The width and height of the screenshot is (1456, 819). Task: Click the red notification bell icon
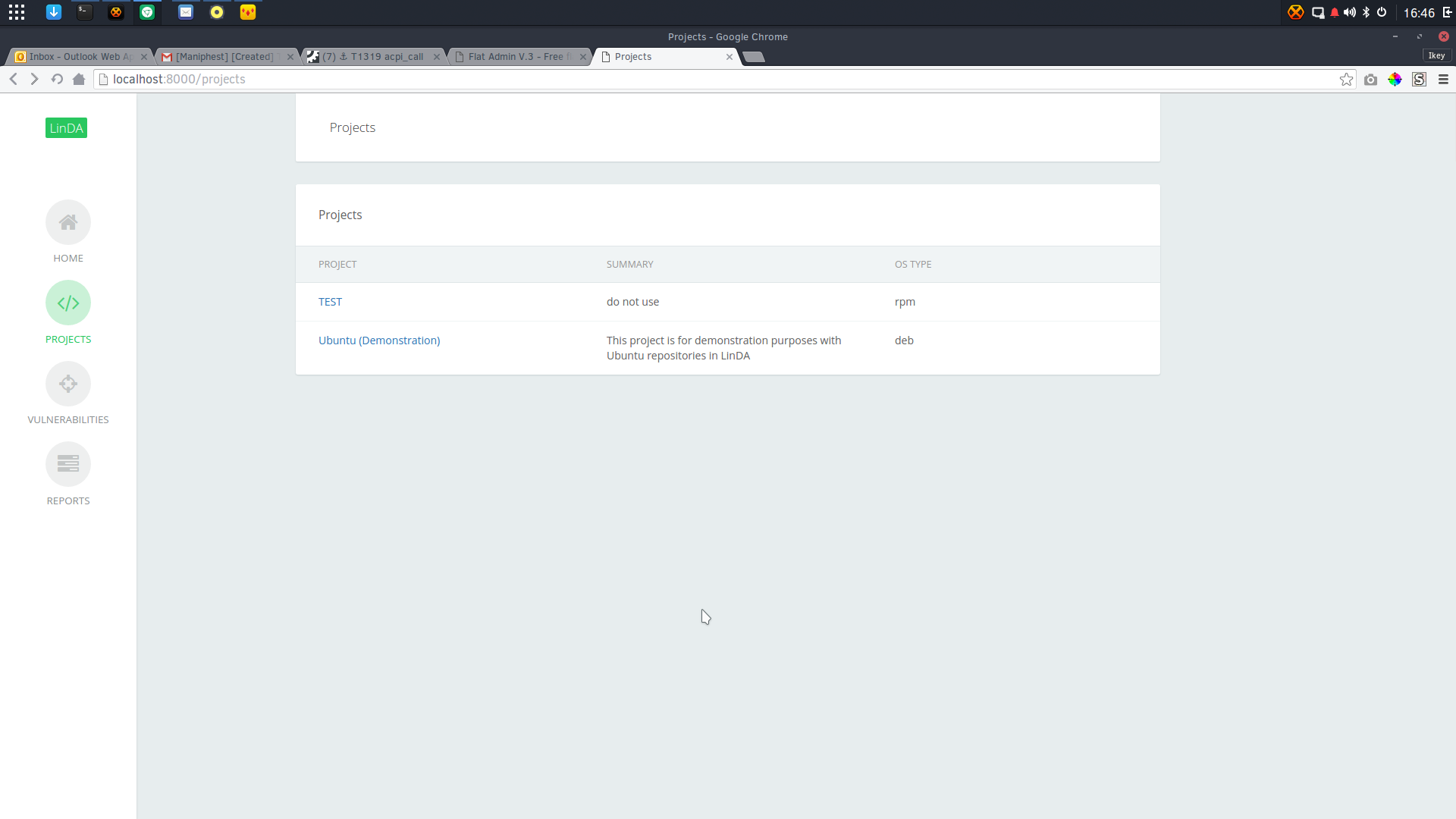coord(1335,13)
